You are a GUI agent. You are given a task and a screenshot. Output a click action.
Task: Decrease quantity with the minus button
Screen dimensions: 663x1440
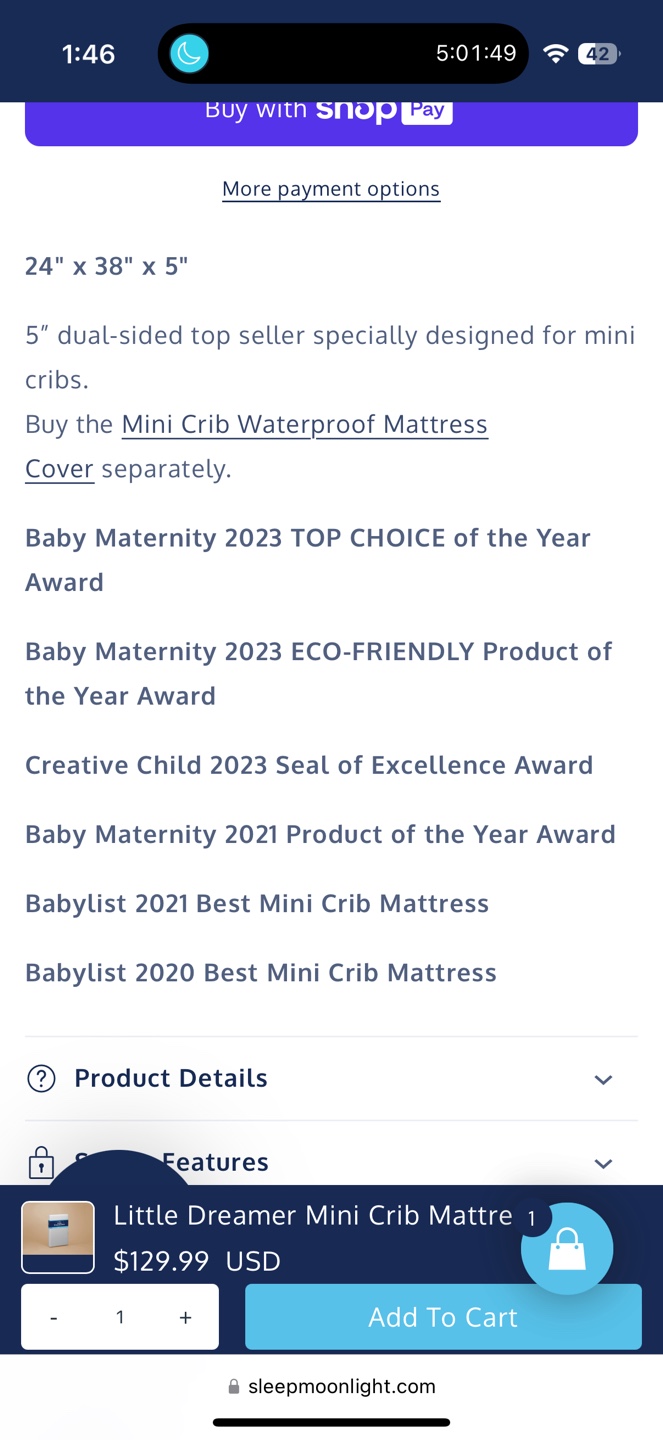[54, 1318]
